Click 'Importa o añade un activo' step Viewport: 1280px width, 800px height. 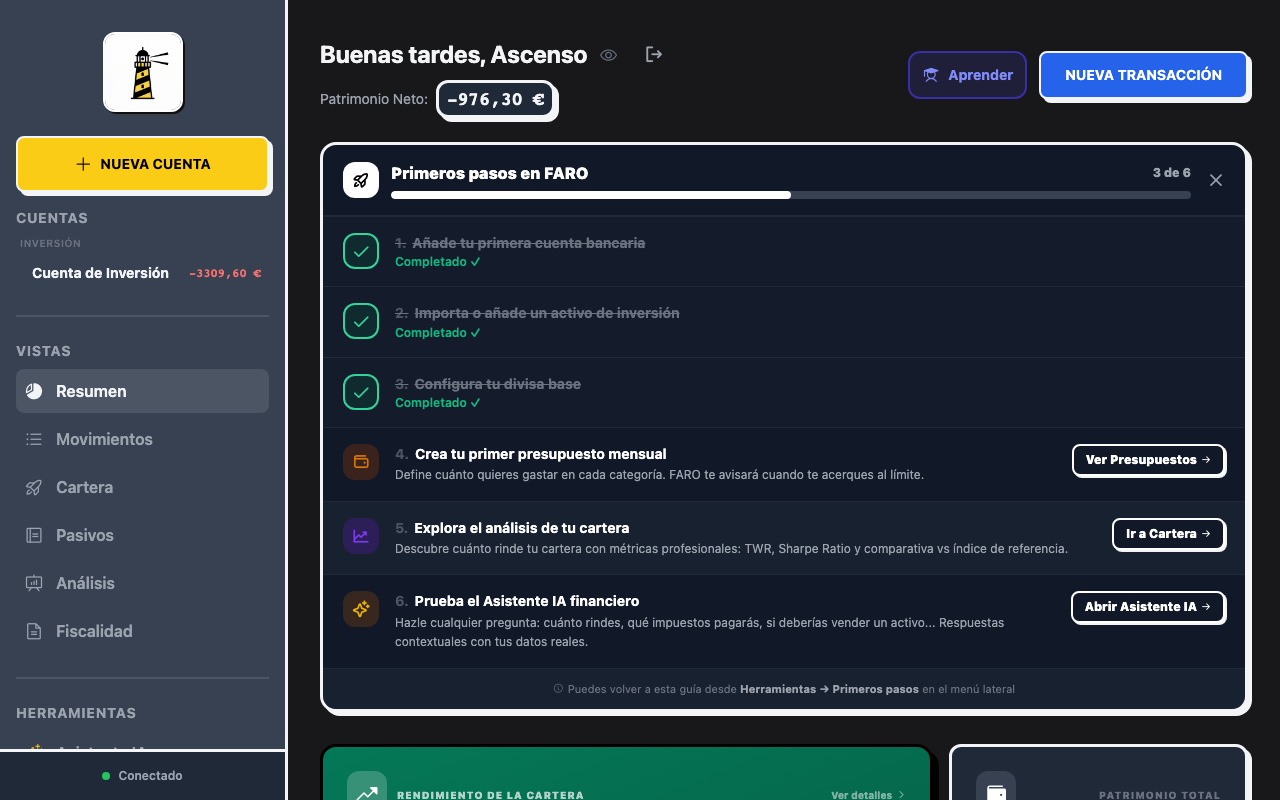[547, 313]
